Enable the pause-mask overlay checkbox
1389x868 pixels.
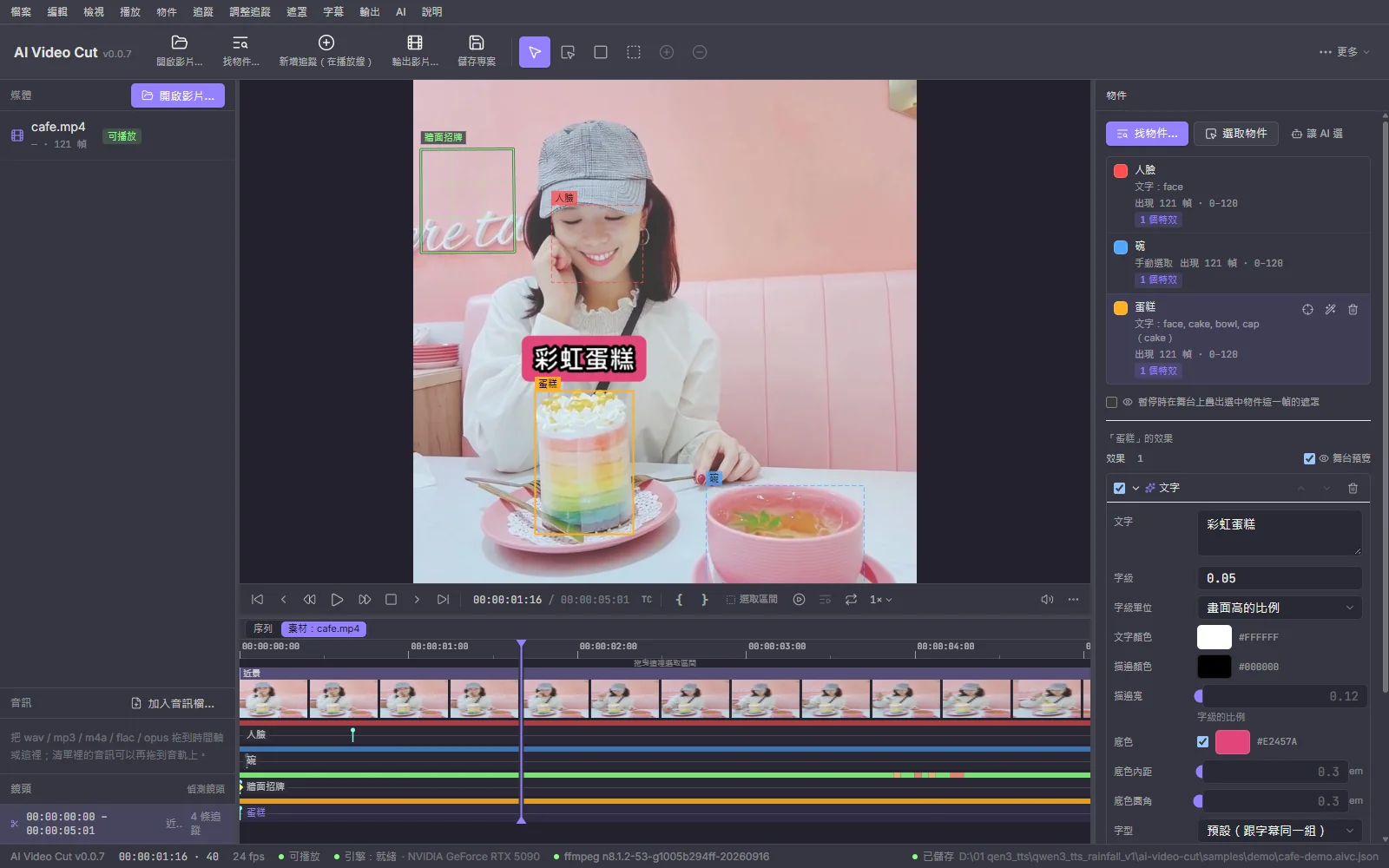[x=1111, y=402]
